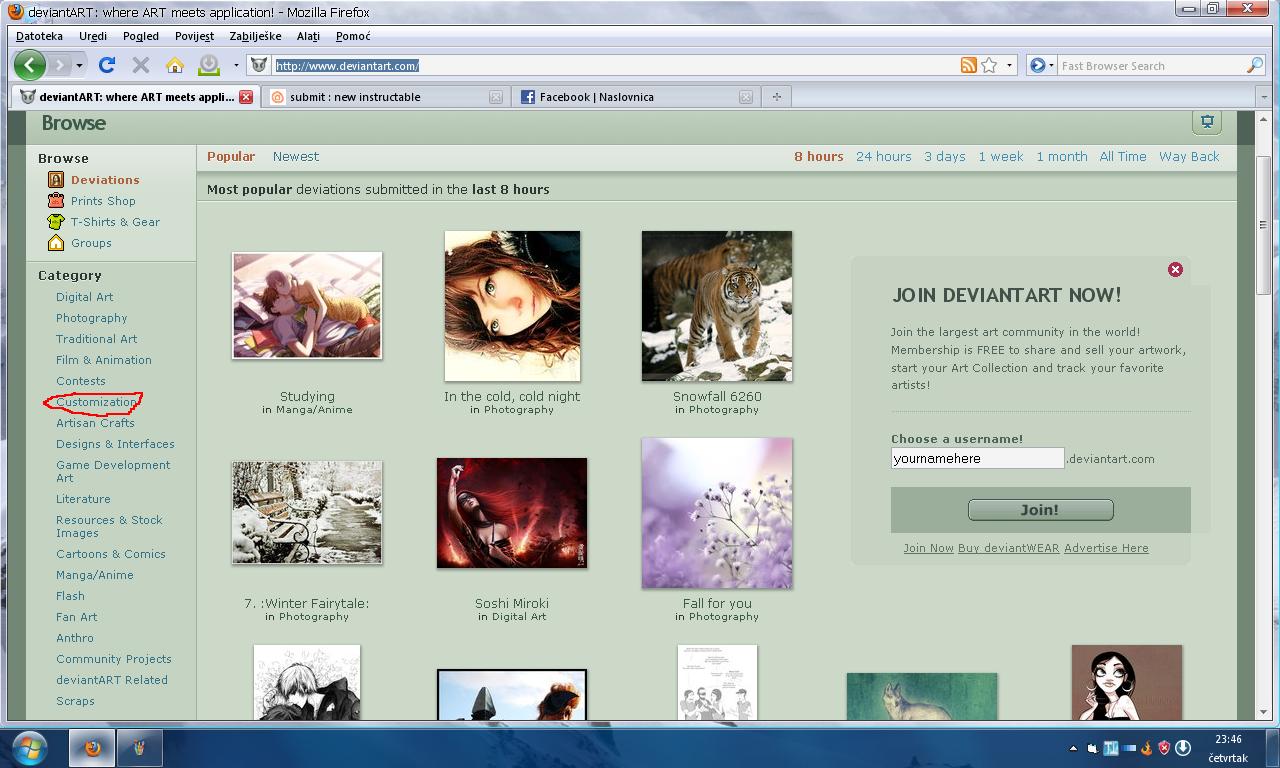Open a new tab with the plus button
This screenshot has height=768, width=1280.
pyautogui.click(x=776, y=97)
